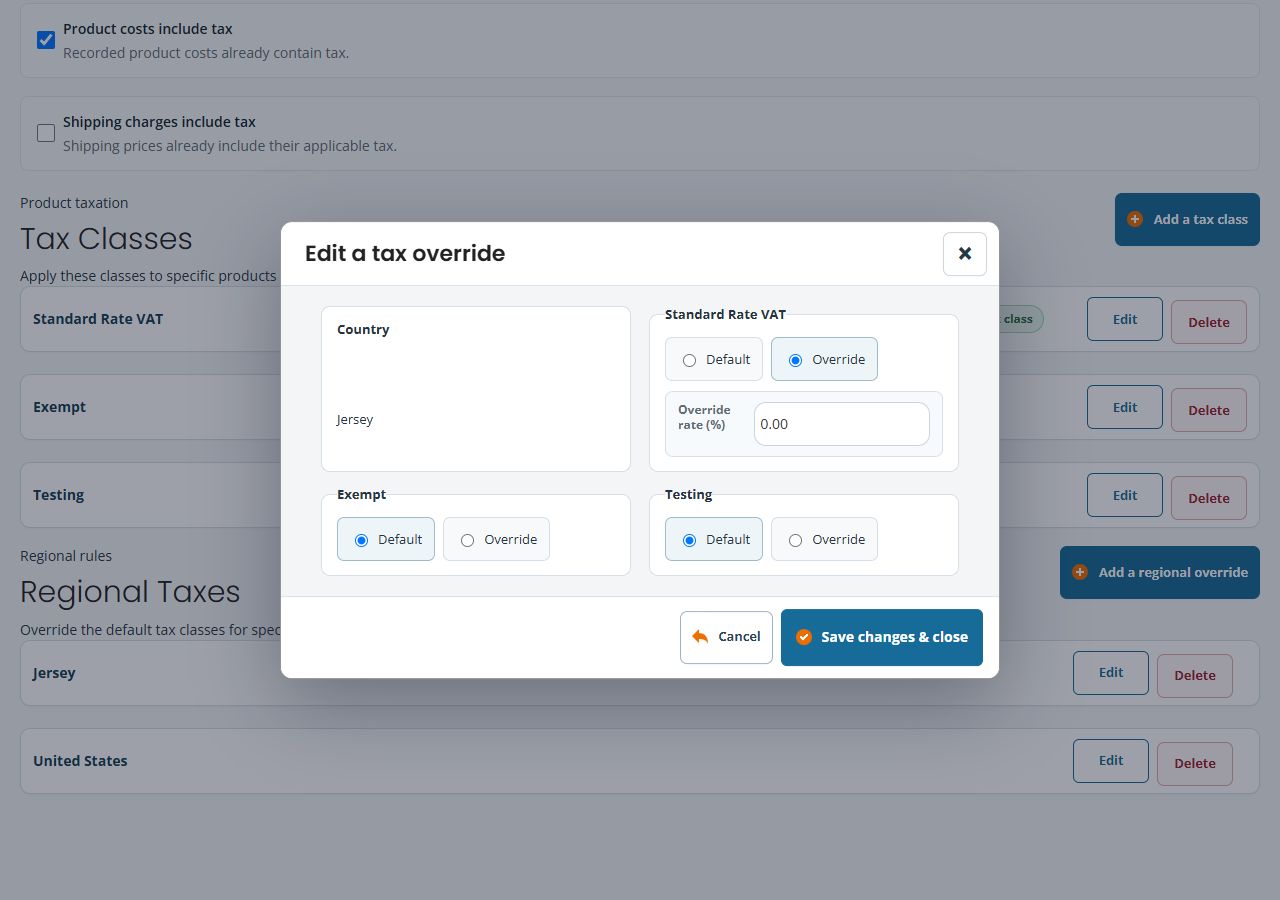The image size is (1280, 900).
Task: Click the United States row label
Action: click(x=80, y=761)
